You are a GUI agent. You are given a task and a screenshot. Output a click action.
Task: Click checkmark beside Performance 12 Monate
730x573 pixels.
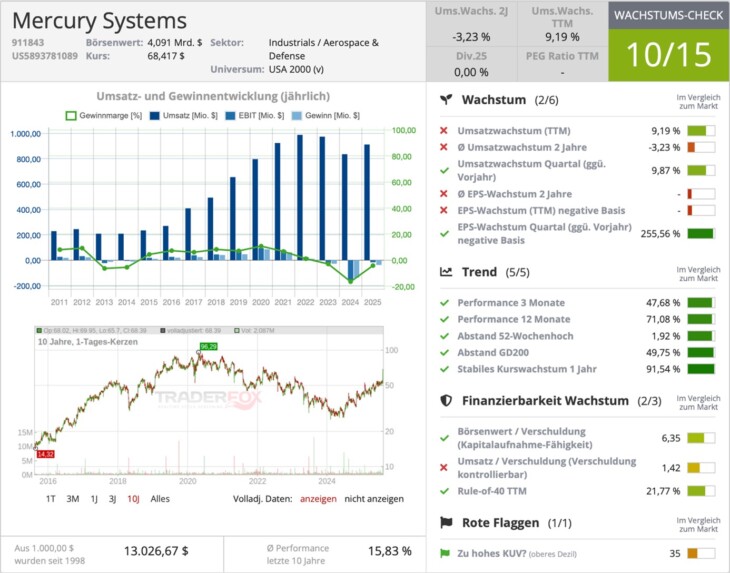pyautogui.click(x=444, y=319)
